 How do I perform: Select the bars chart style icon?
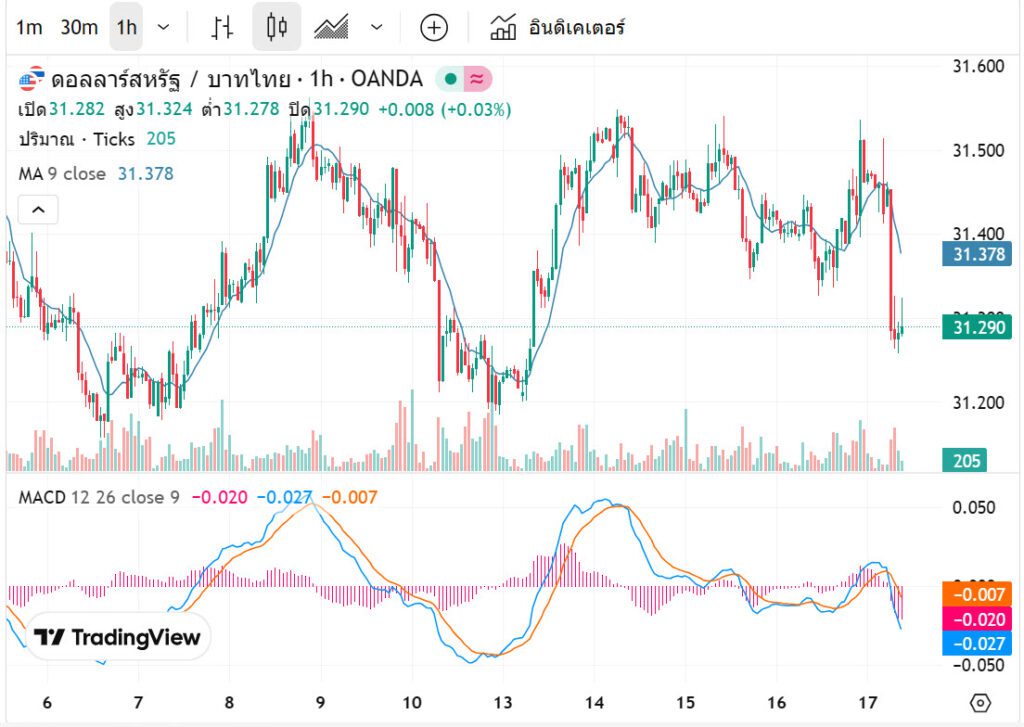click(x=224, y=27)
